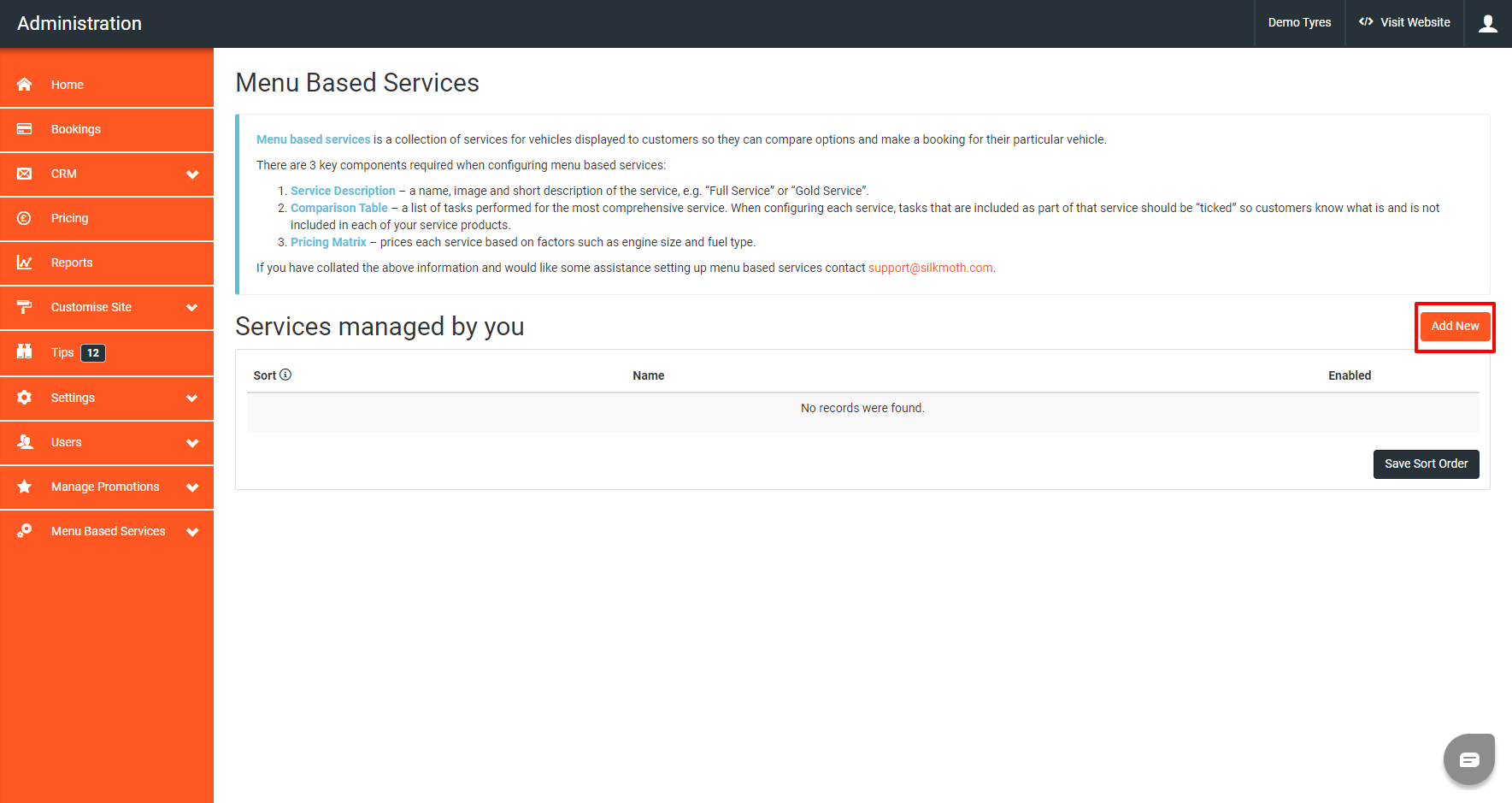This screenshot has height=803, width=1512.
Task: Click the Users label in sidebar
Action: 67,442
